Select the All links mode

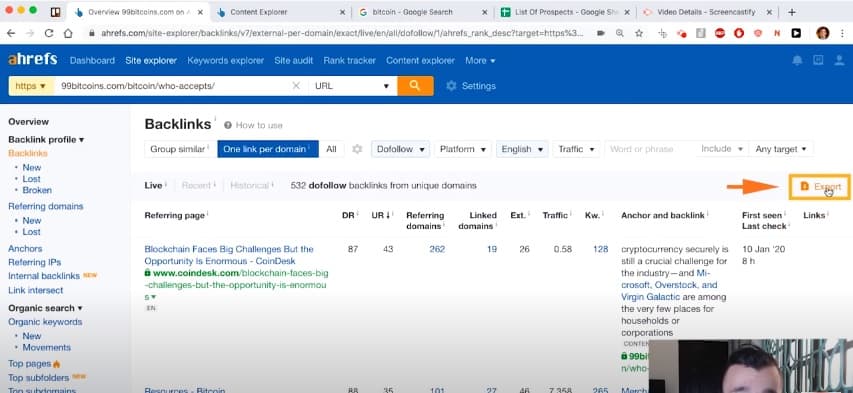[x=331, y=149]
